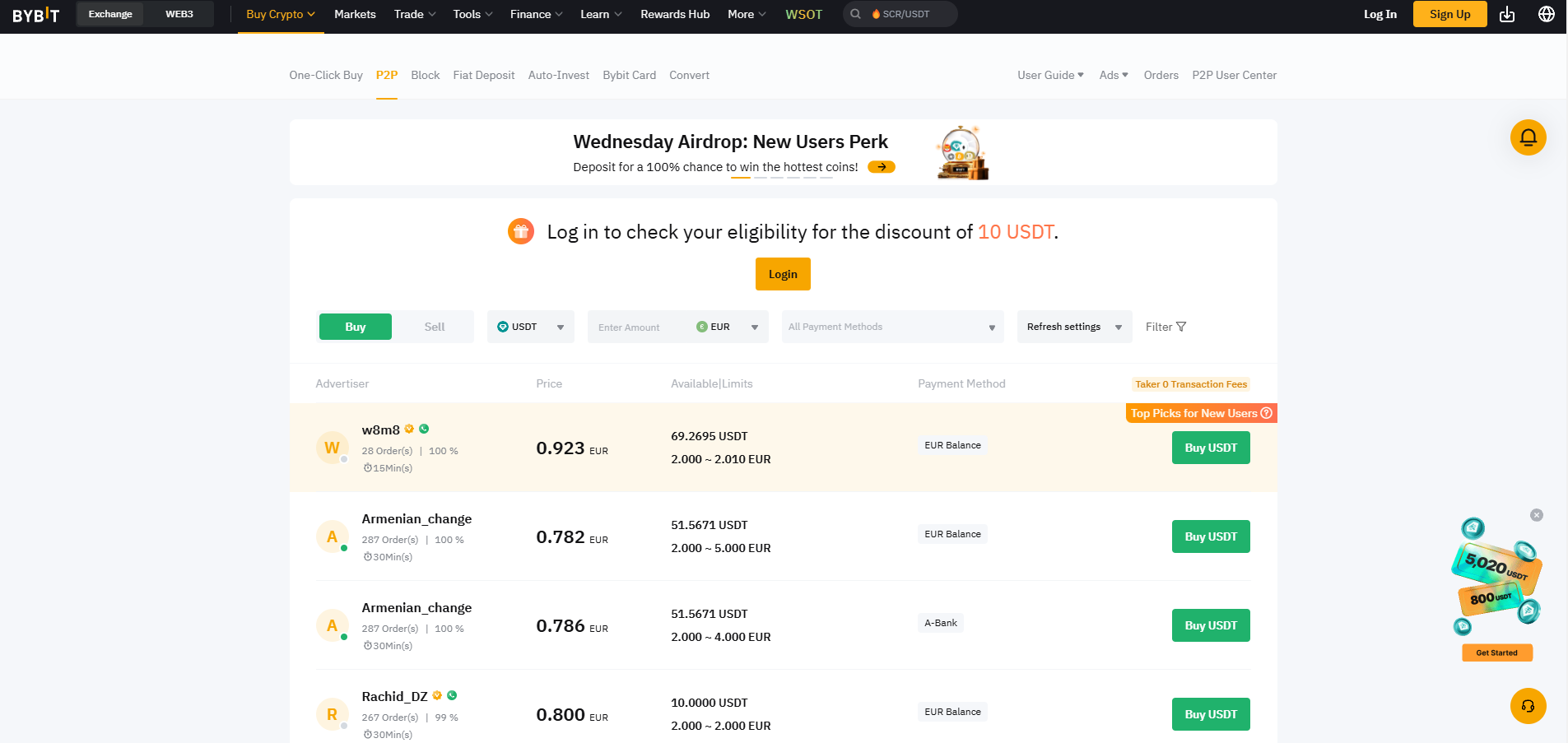Open the WSOT page
1568x743 pixels.
[803, 14]
